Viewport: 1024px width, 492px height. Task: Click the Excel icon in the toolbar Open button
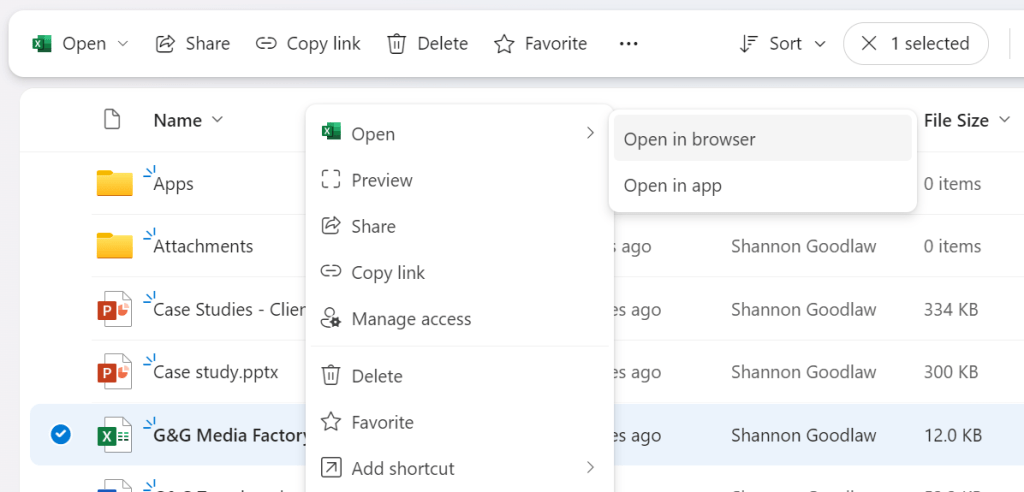click(42, 44)
